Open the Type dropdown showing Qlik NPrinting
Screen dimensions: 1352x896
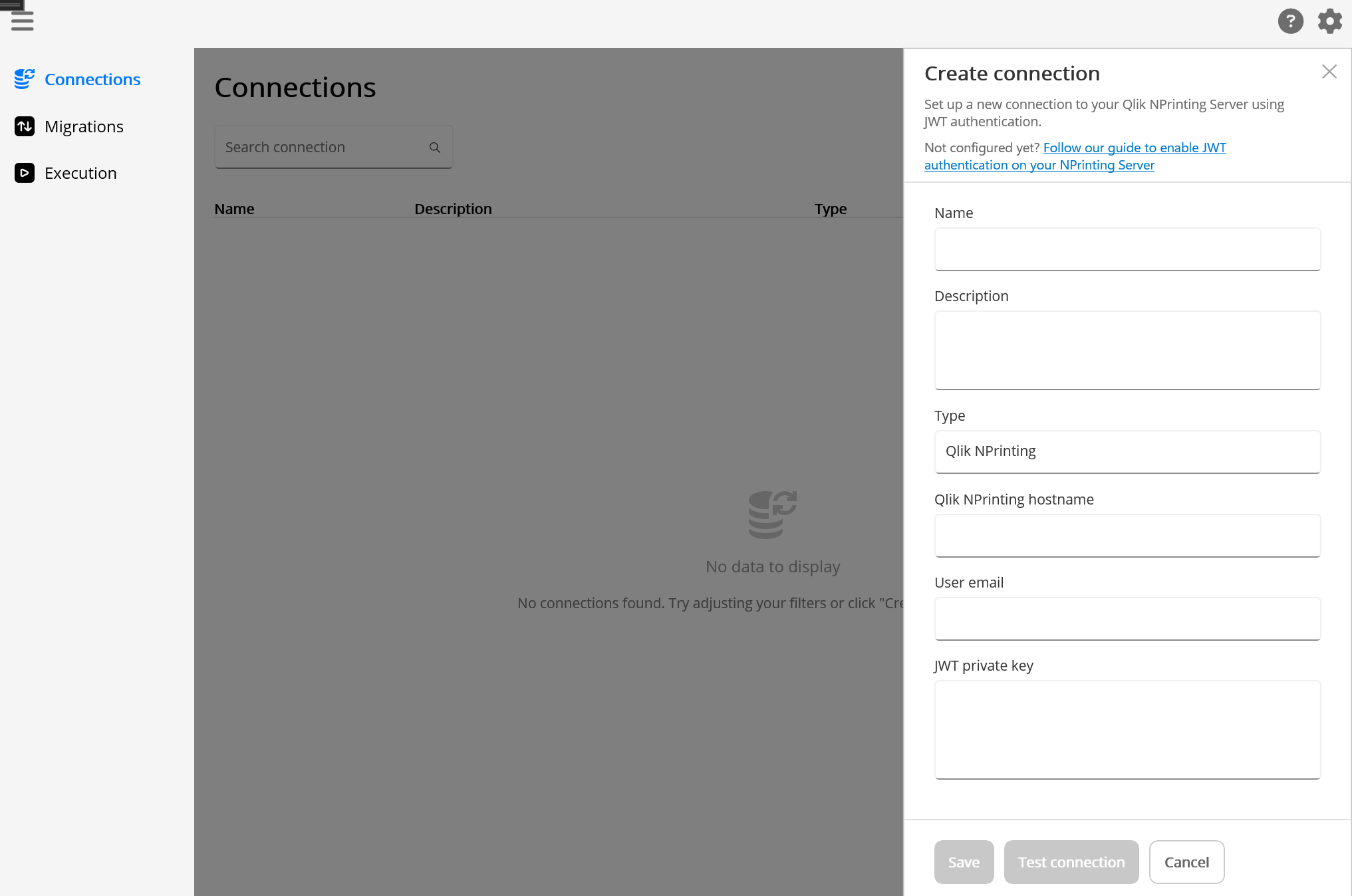(x=1127, y=451)
